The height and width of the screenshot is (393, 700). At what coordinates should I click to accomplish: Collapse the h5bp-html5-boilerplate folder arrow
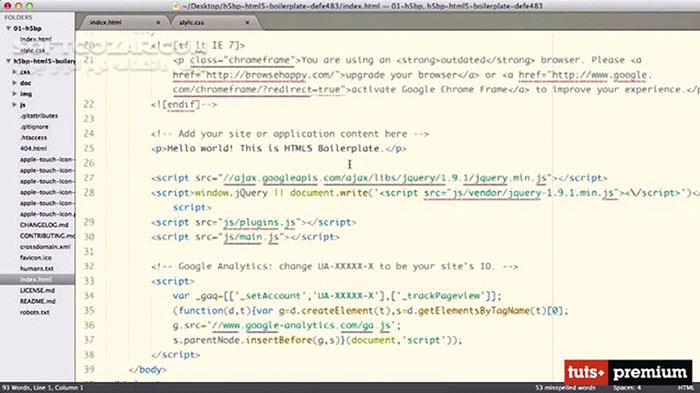(8, 61)
